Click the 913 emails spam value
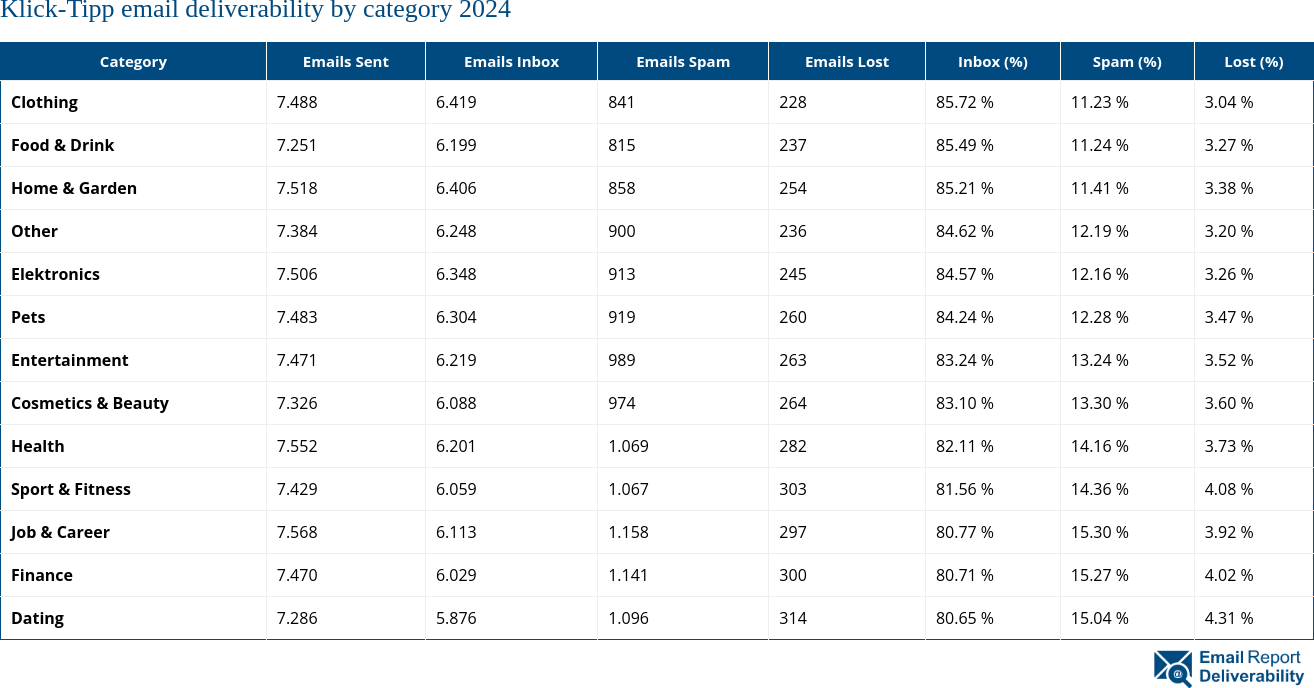The width and height of the screenshot is (1314, 688). (621, 274)
